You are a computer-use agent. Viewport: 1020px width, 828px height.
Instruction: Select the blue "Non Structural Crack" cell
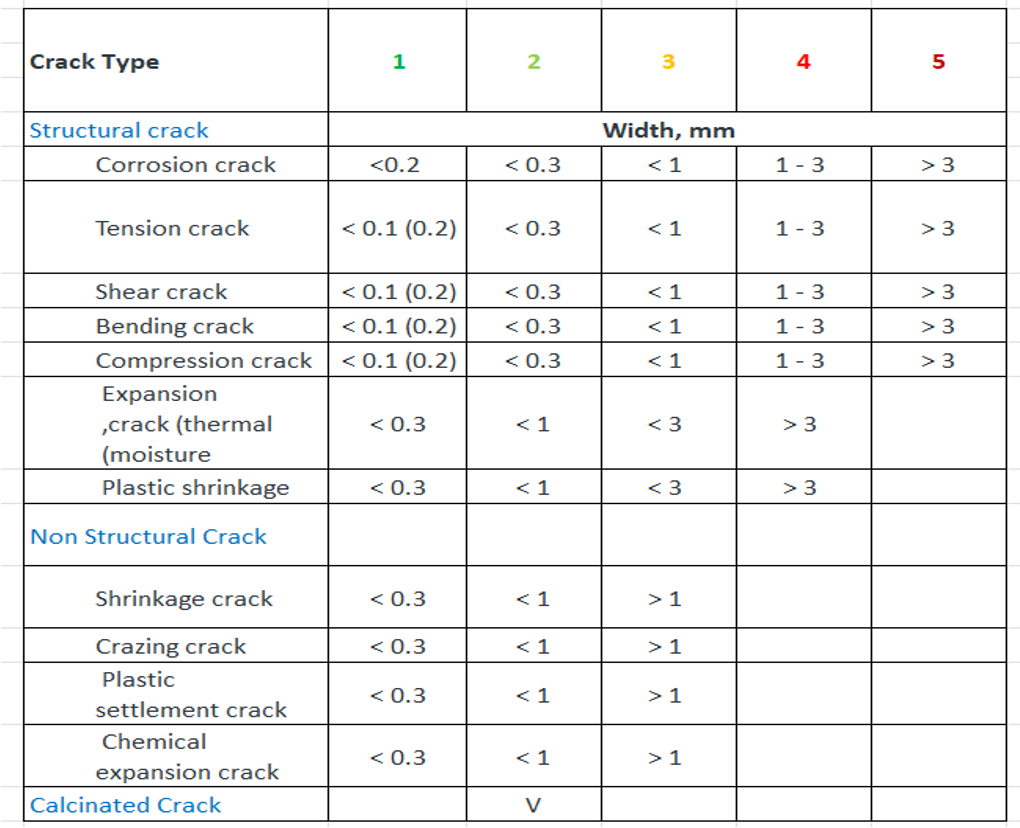tap(148, 536)
